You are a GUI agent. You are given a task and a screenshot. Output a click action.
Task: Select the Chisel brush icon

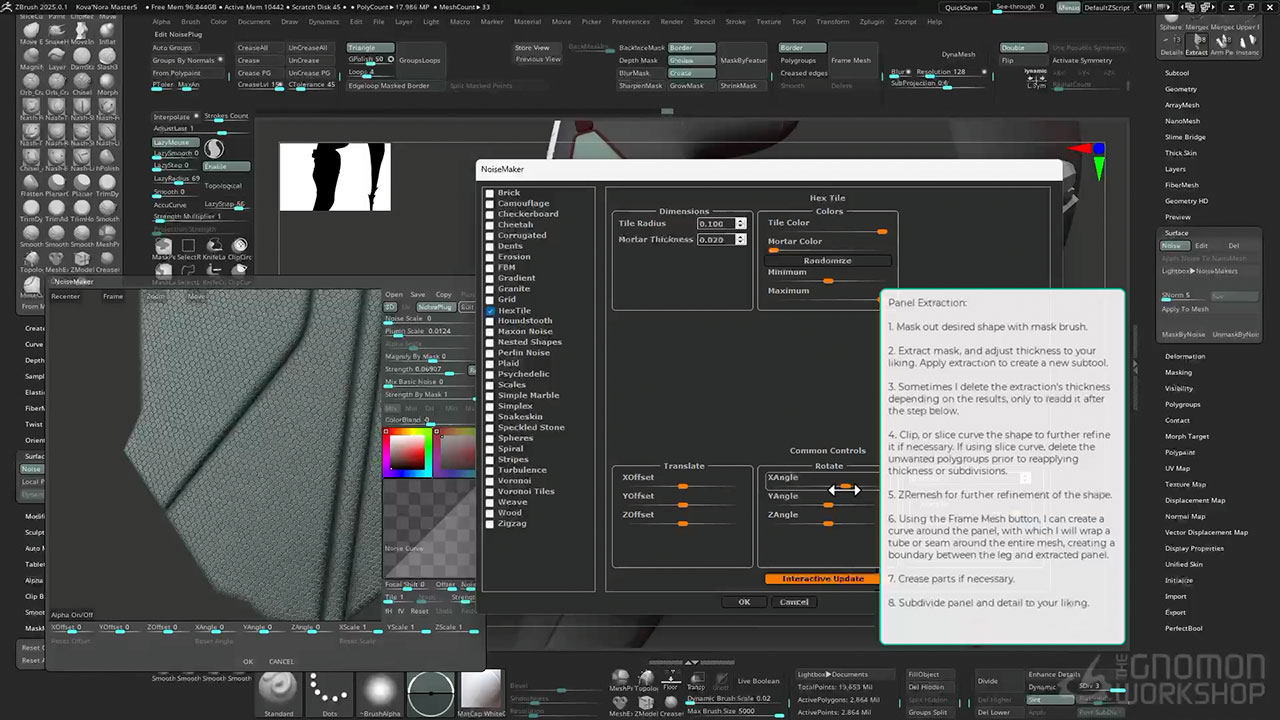[x=82, y=81]
